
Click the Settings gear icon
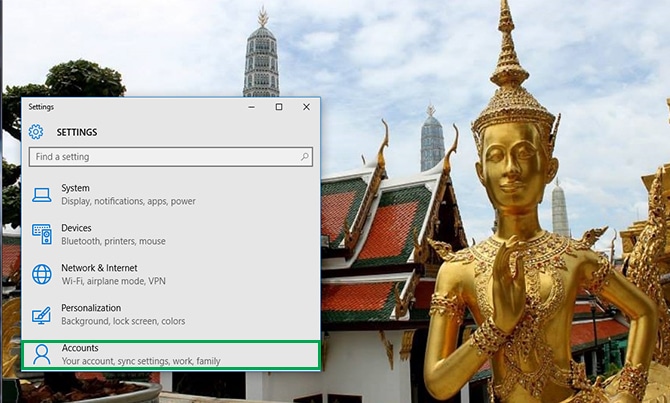(36, 132)
